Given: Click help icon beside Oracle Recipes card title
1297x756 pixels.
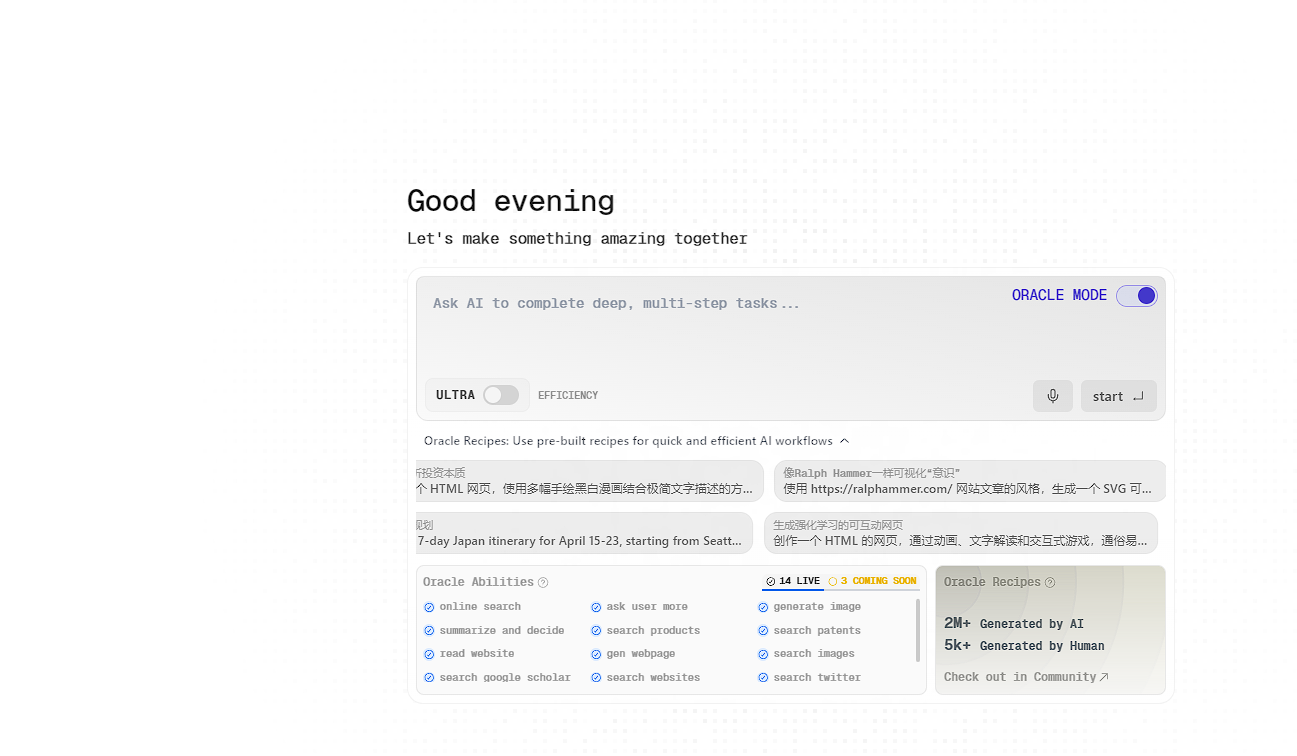Looking at the screenshot, I should (1050, 582).
